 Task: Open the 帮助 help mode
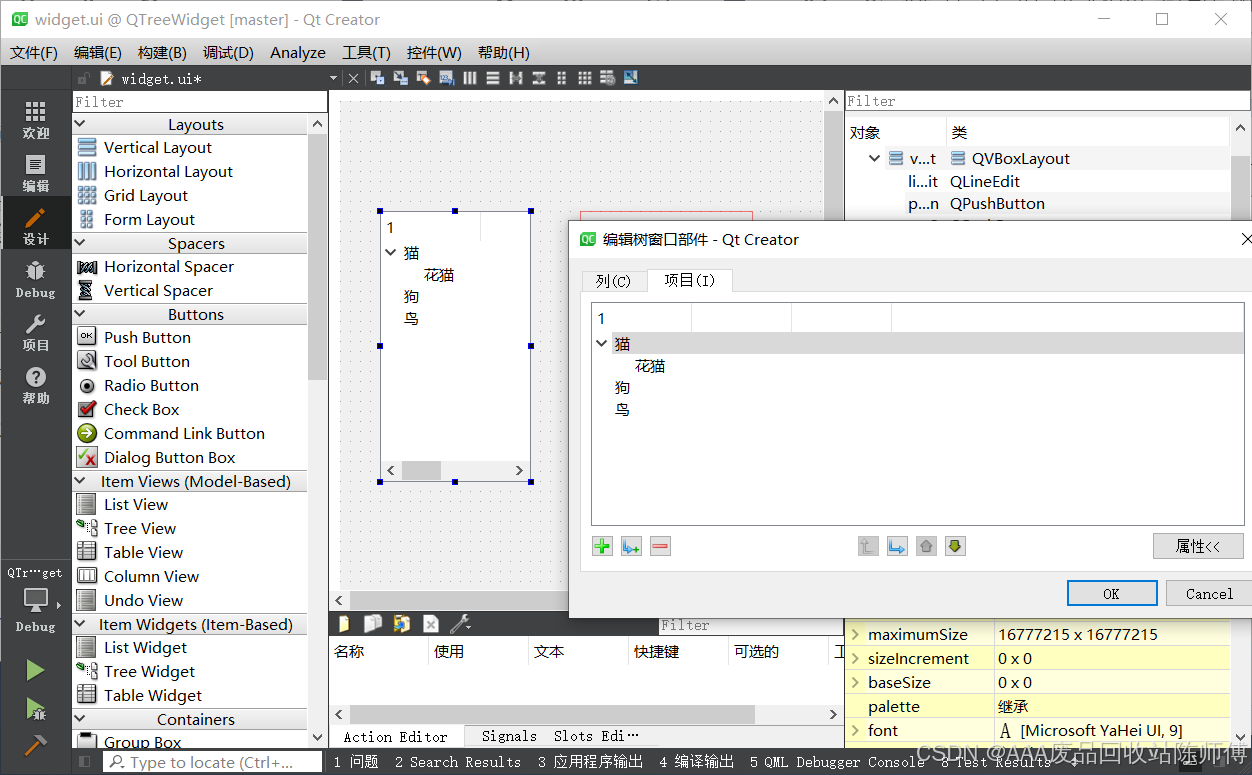36,385
